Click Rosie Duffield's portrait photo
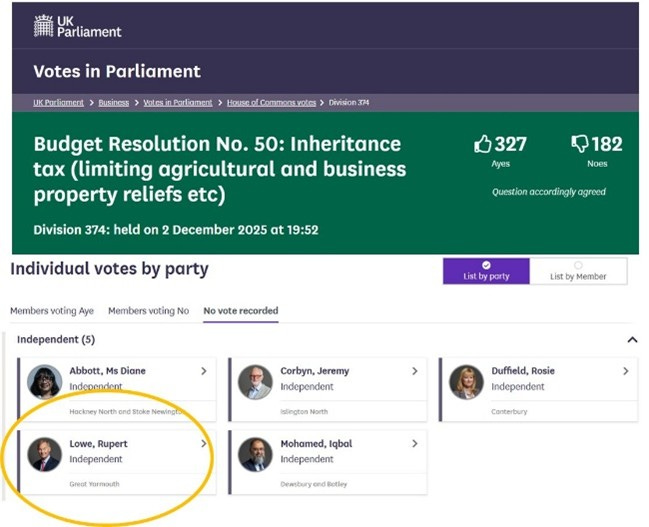 coord(466,382)
